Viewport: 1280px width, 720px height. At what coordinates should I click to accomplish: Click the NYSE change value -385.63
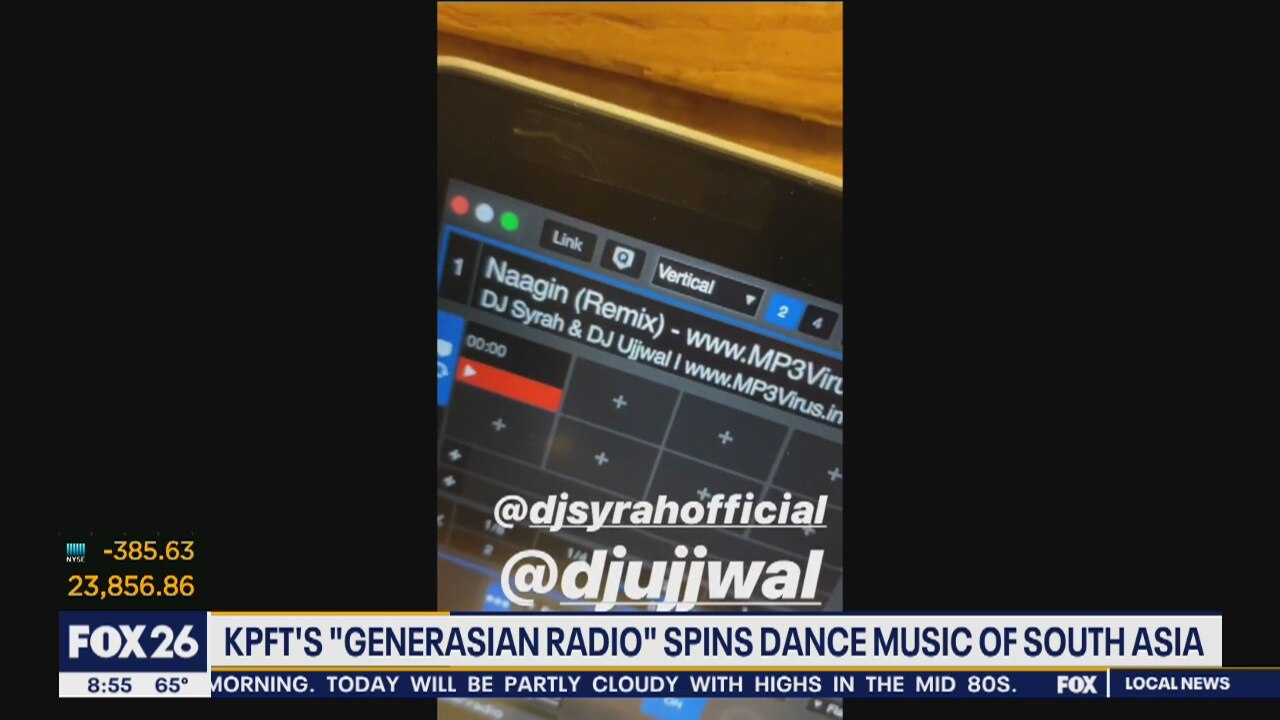pyautogui.click(x=149, y=551)
